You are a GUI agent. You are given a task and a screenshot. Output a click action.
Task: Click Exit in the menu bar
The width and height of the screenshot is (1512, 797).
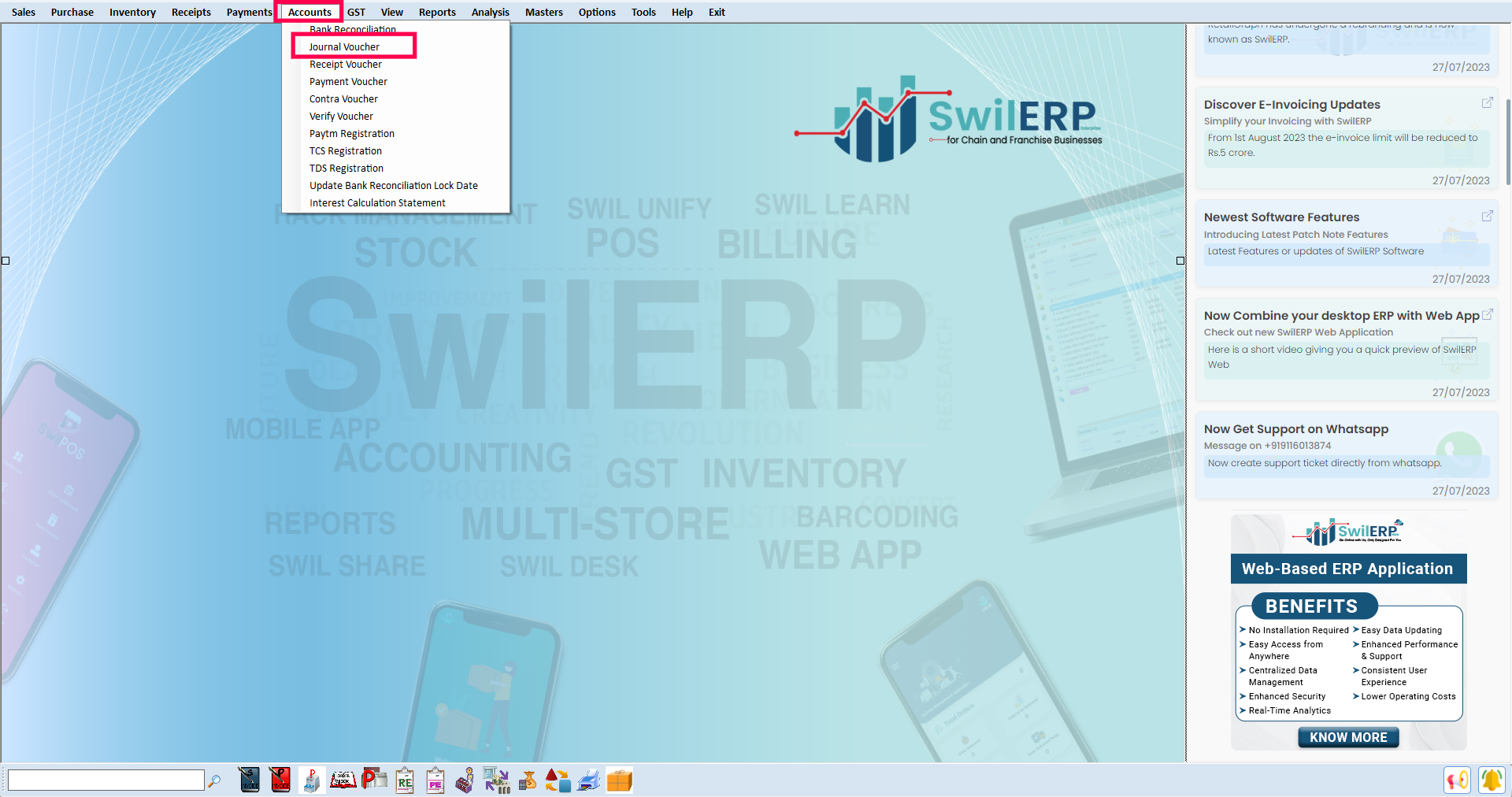point(717,12)
